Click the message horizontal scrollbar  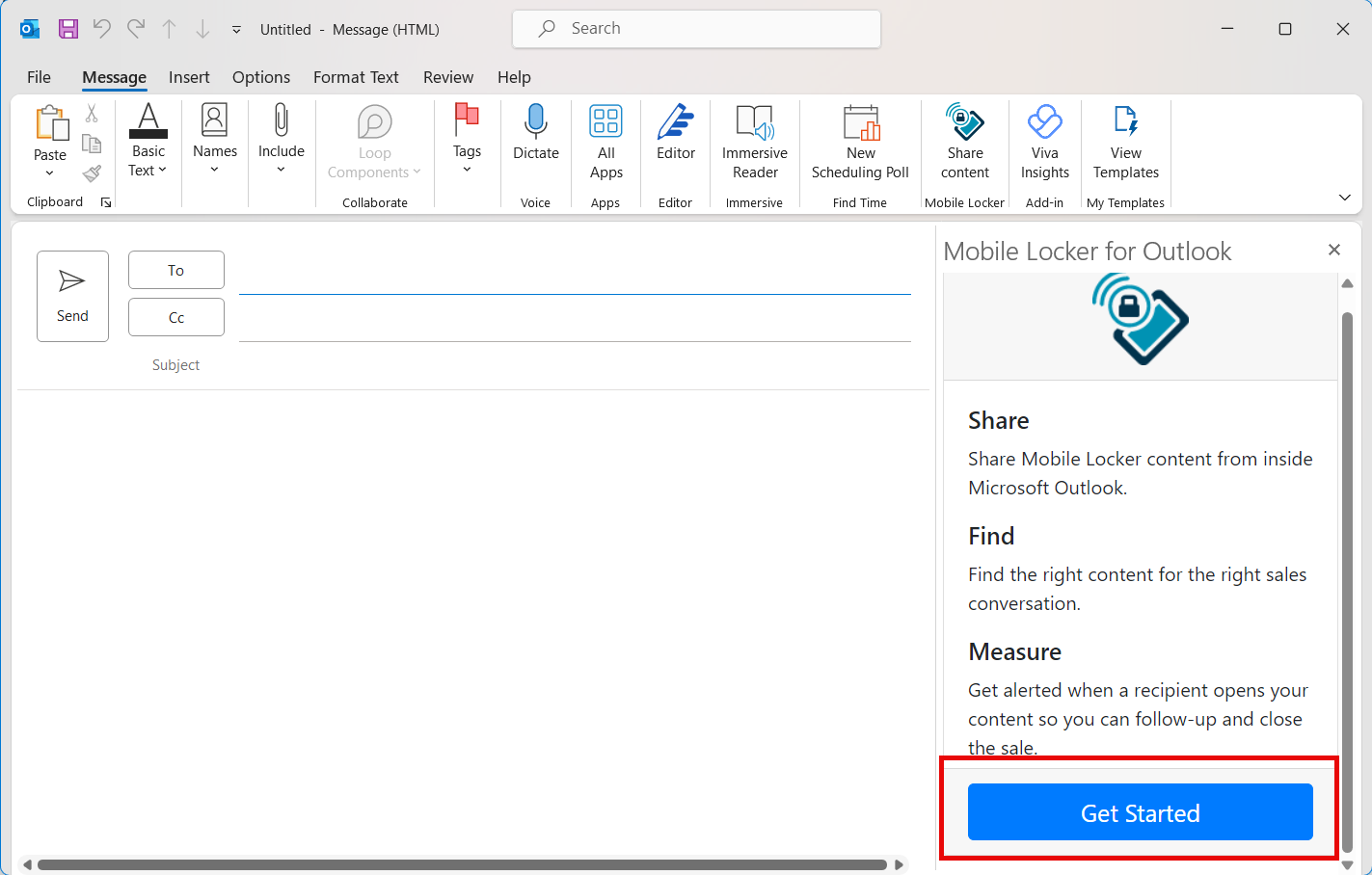(x=462, y=864)
